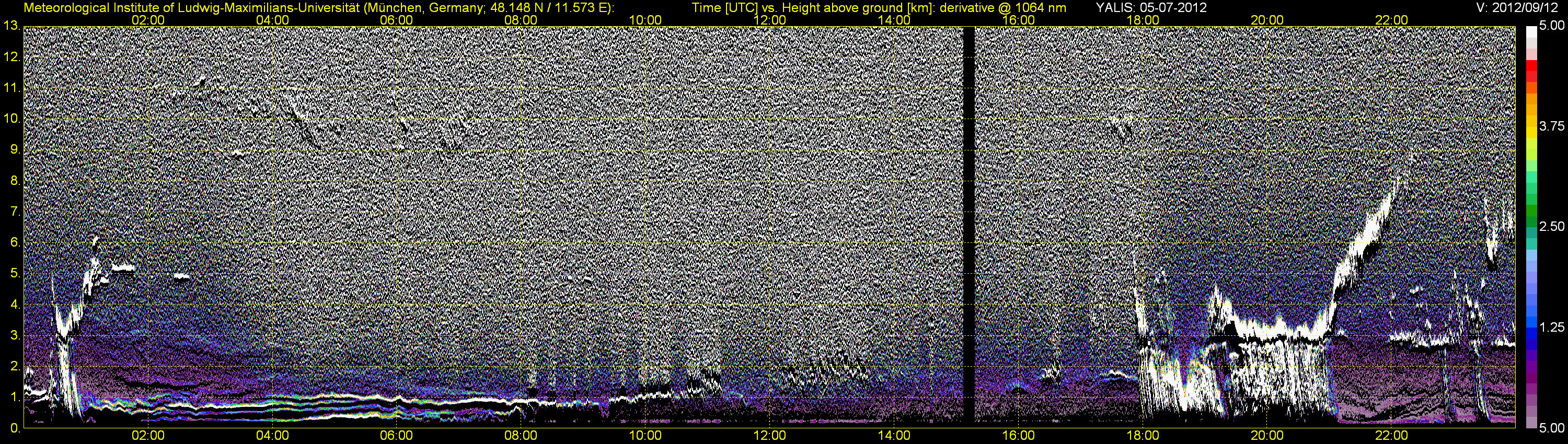Click the 13 km height label

click(11, 26)
